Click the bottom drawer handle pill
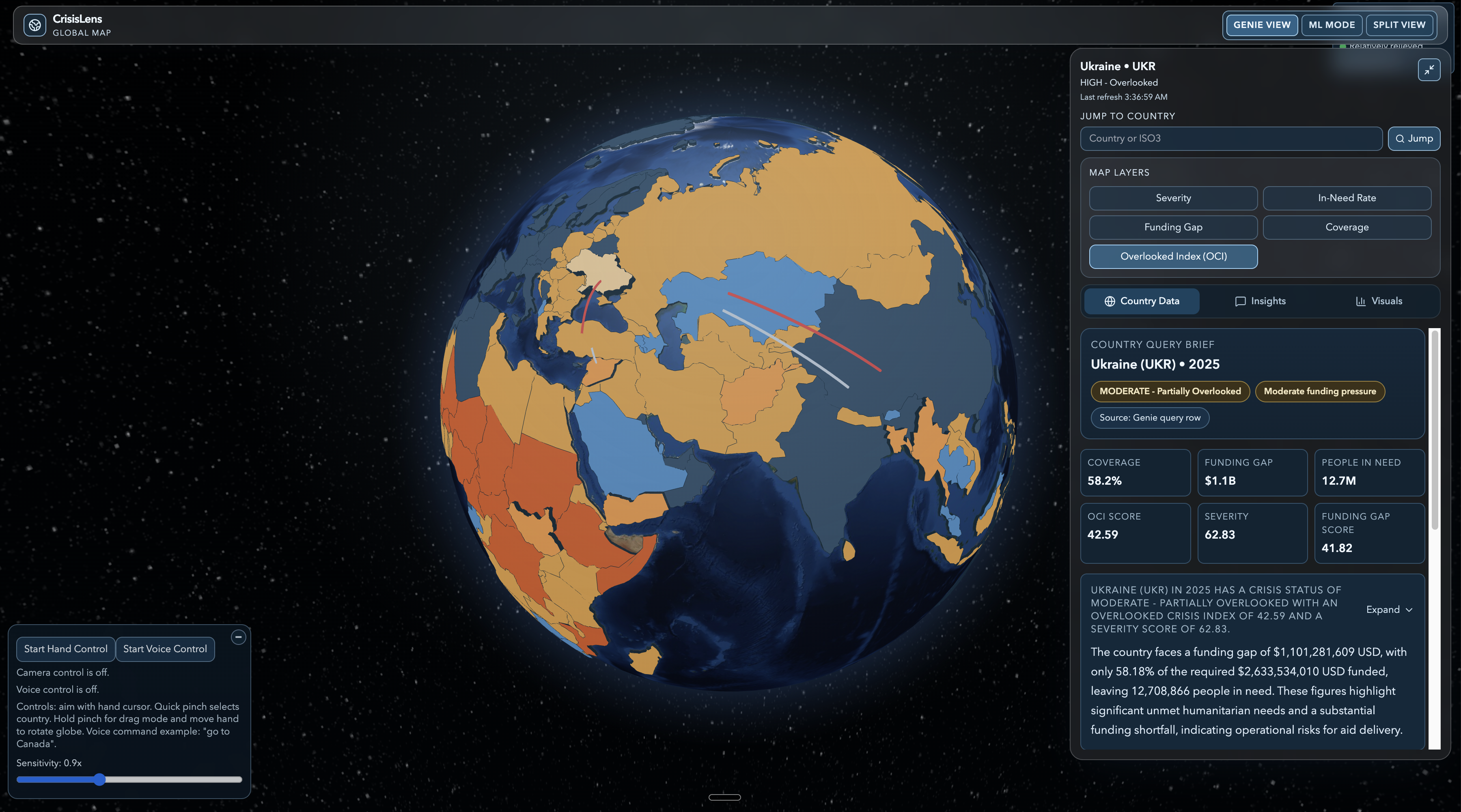 pyautogui.click(x=724, y=797)
